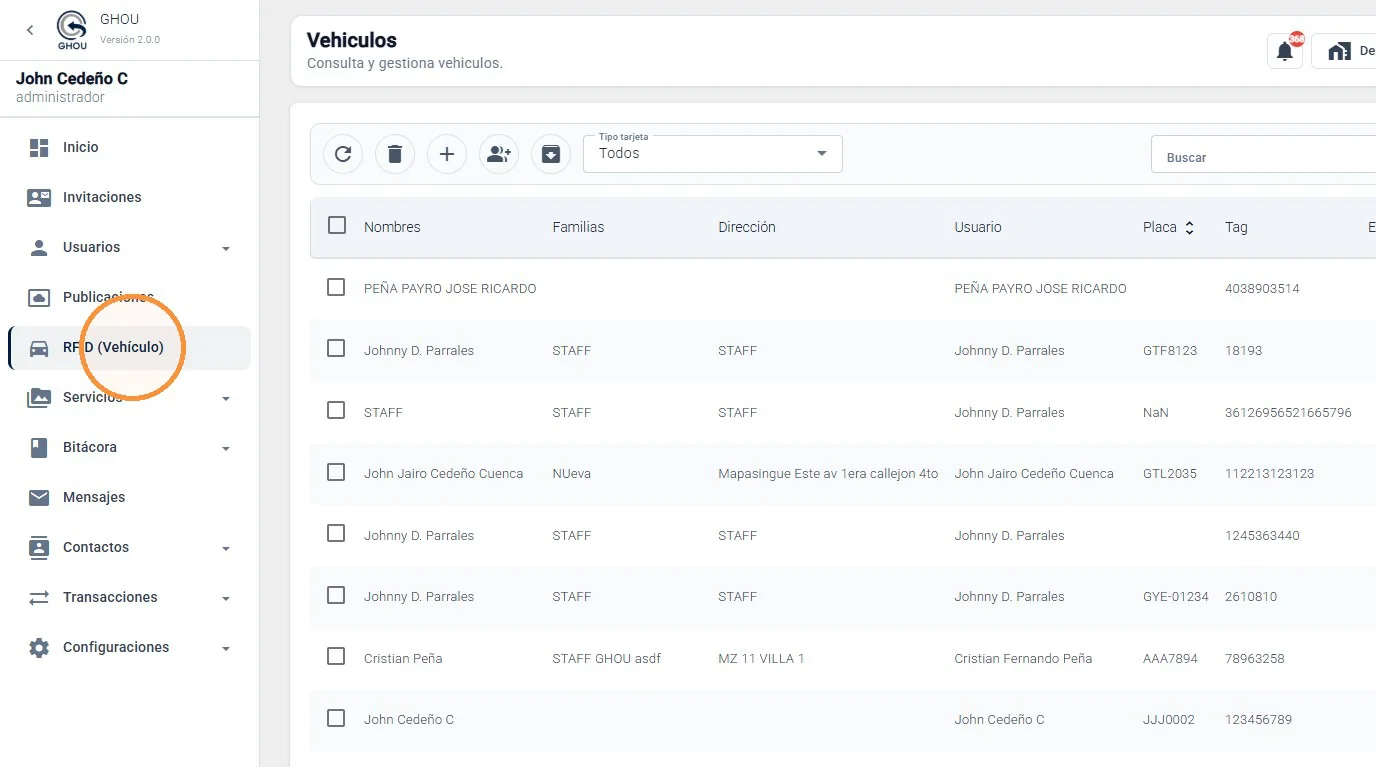This screenshot has height=767, width=1376.
Task: Click the Contactos icon in sidebar
Action: coord(39,547)
